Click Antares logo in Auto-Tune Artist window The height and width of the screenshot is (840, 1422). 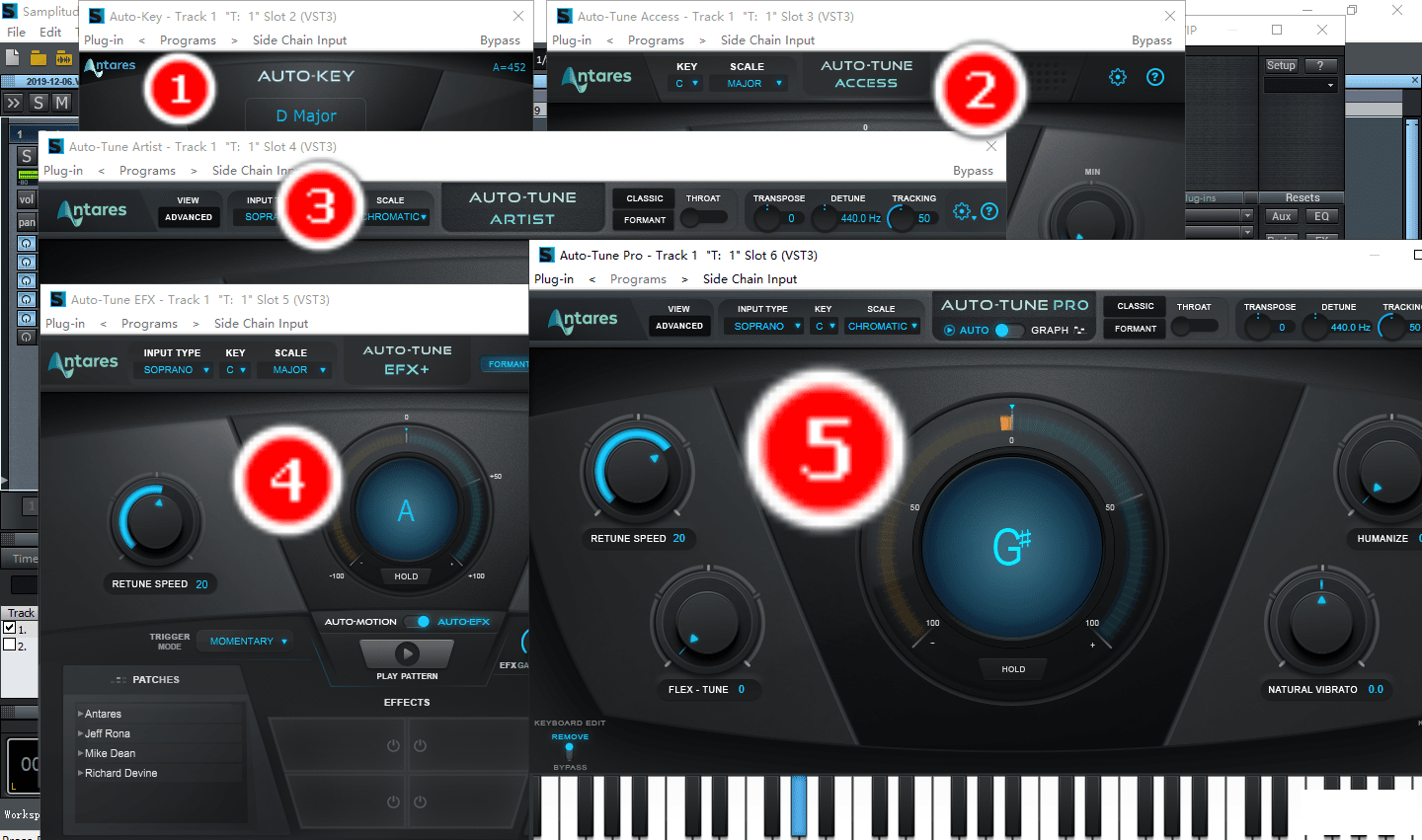pos(92,211)
